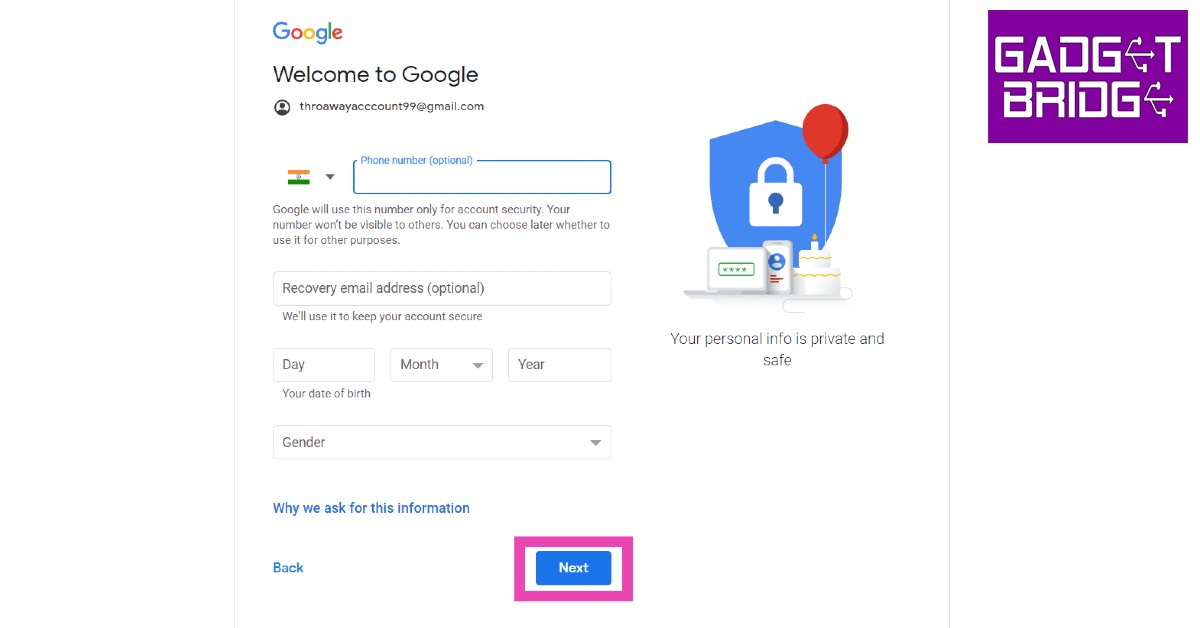Viewport: 1200px width, 628px height.
Task: Open the country code dropdown arrow
Action: pyautogui.click(x=330, y=177)
